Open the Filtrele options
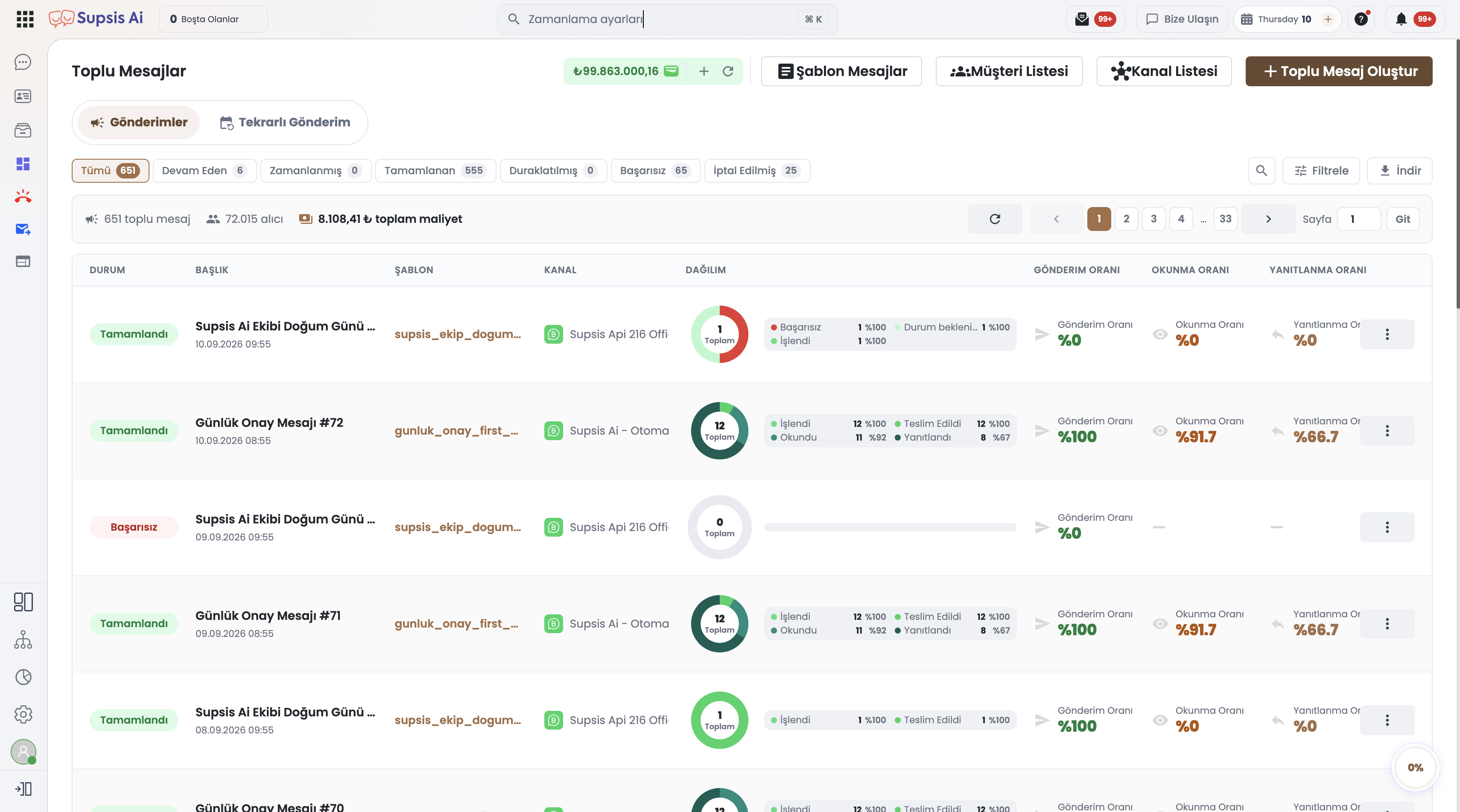 tap(1320, 171)
